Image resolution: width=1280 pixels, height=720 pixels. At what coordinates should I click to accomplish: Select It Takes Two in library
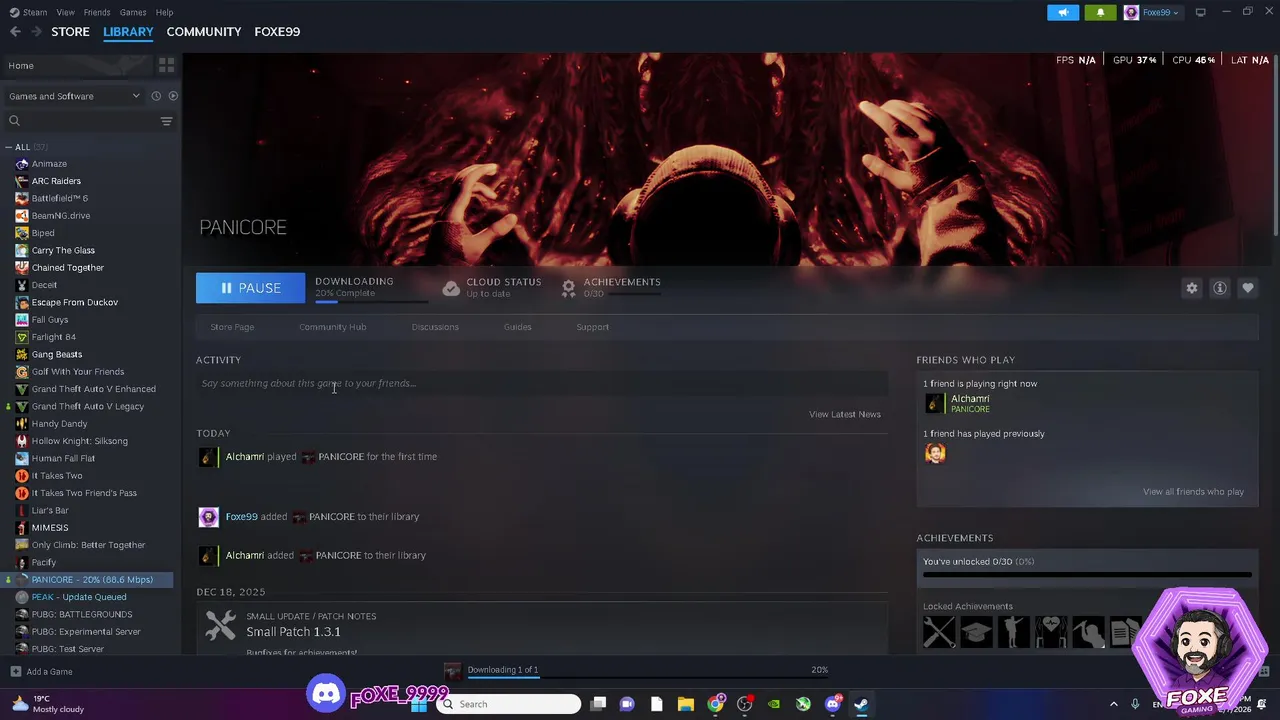point(57,476)
